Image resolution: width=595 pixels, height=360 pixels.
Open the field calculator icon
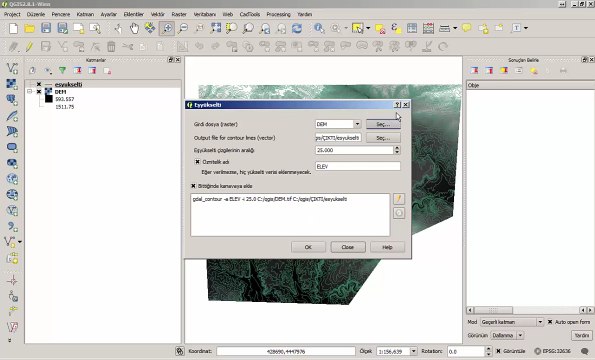pos(428,28)
